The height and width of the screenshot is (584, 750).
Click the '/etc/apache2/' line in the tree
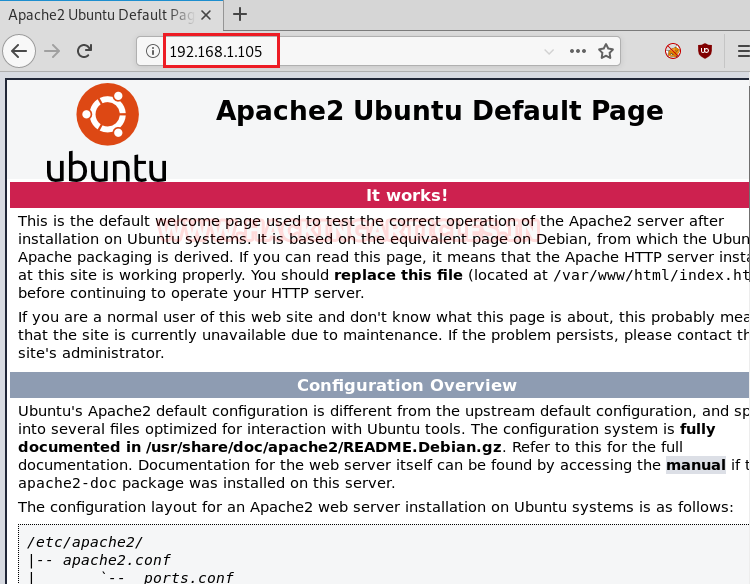tap(85, 542)
